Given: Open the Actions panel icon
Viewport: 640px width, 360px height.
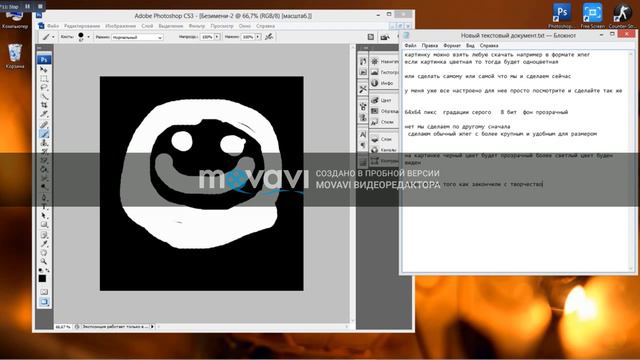Looking at the screenshot, I should coord(363,72).
